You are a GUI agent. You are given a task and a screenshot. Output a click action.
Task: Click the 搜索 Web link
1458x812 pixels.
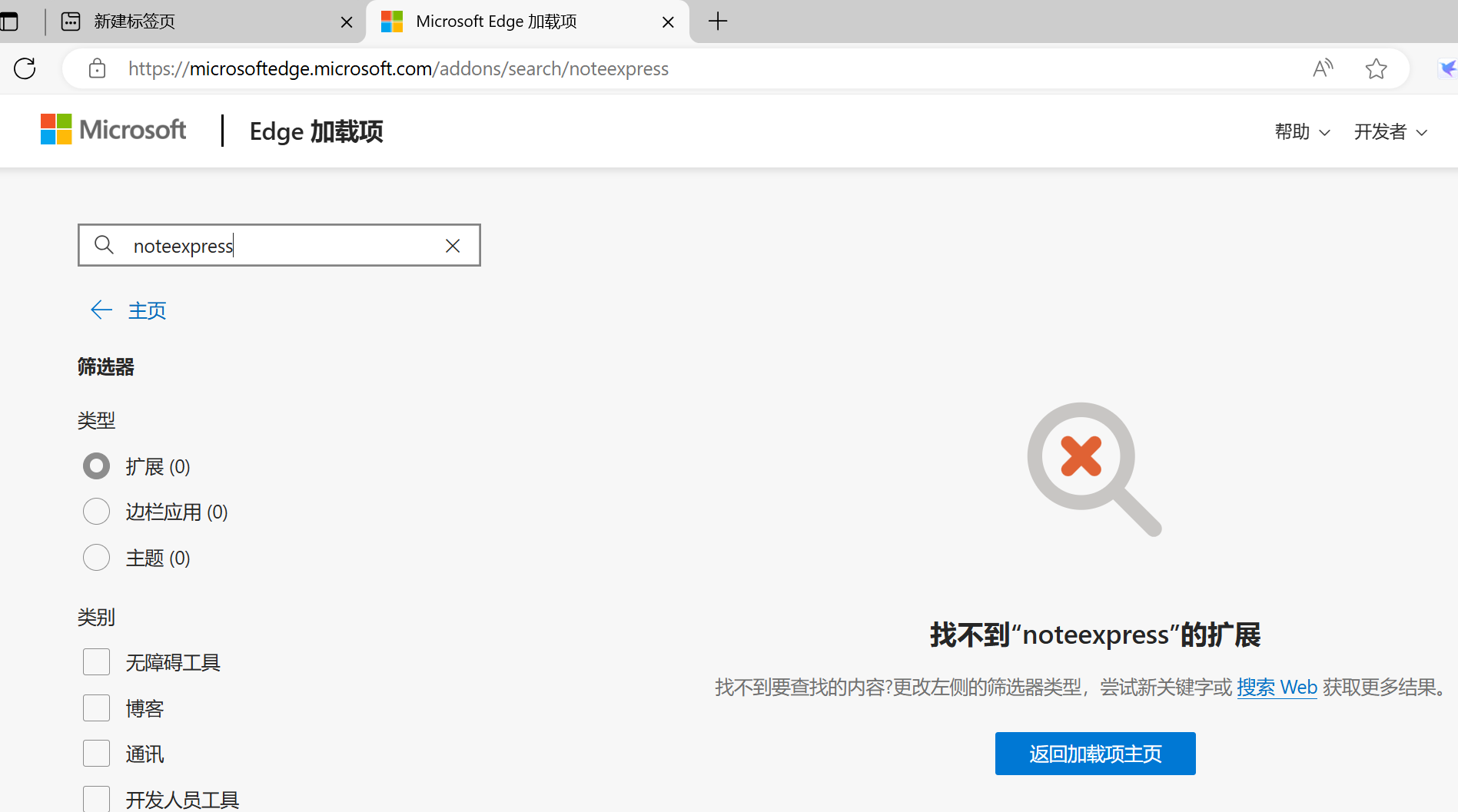[x=1277, y=687]
